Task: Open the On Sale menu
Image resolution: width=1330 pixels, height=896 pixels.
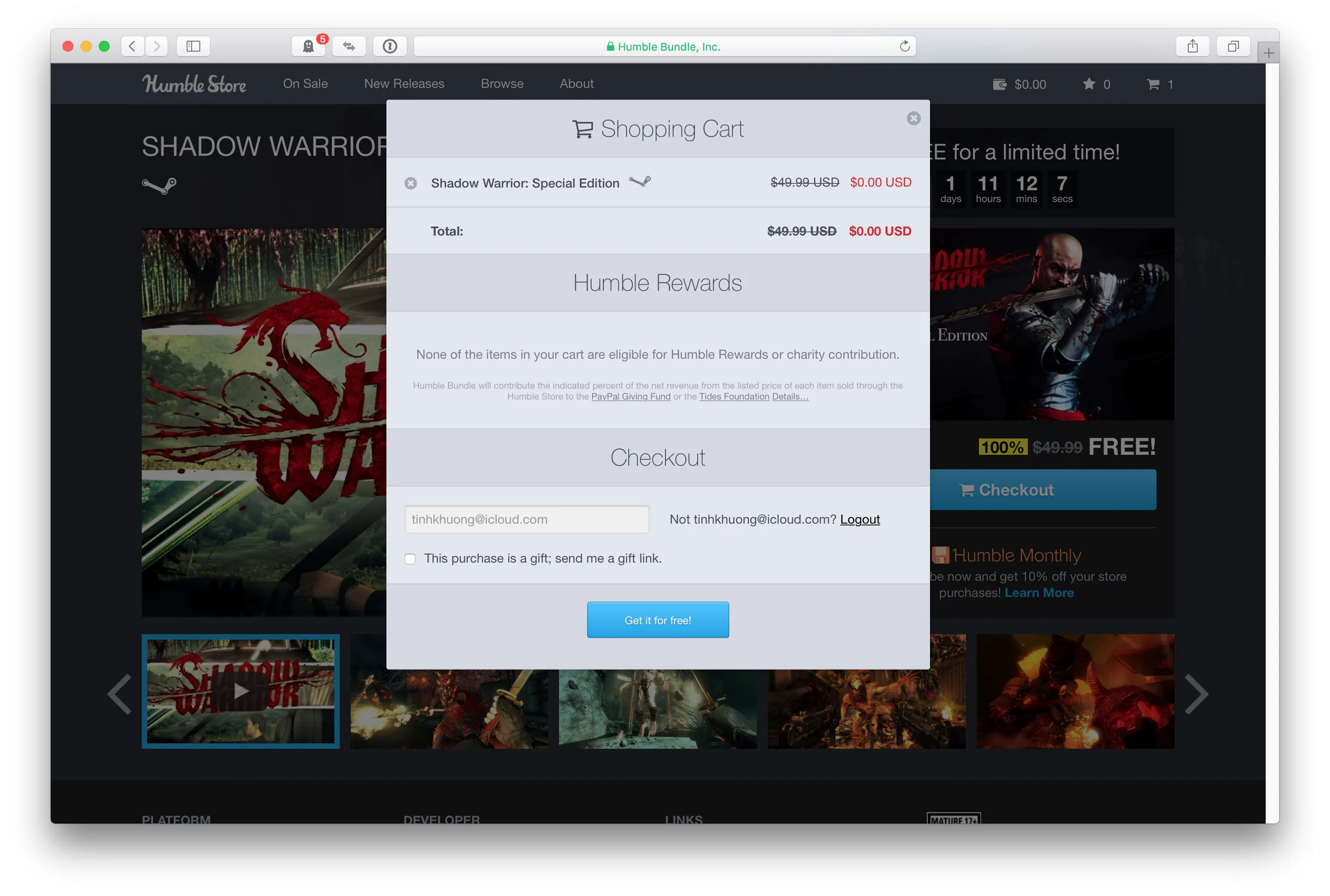Action: [x=305, y=84]
